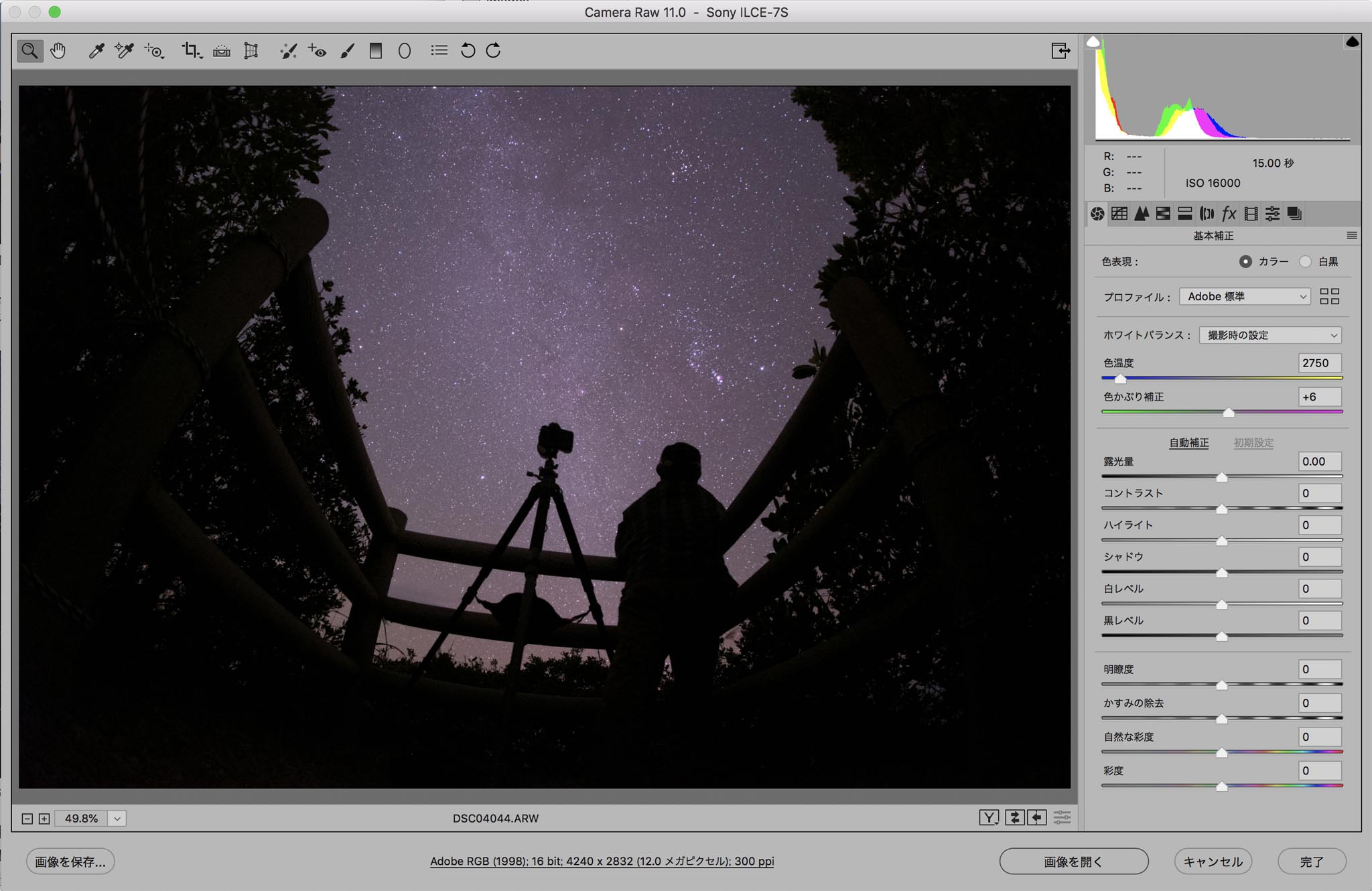Select the Crop tool
Screen dimensions: 1372x891
point(192,51)
